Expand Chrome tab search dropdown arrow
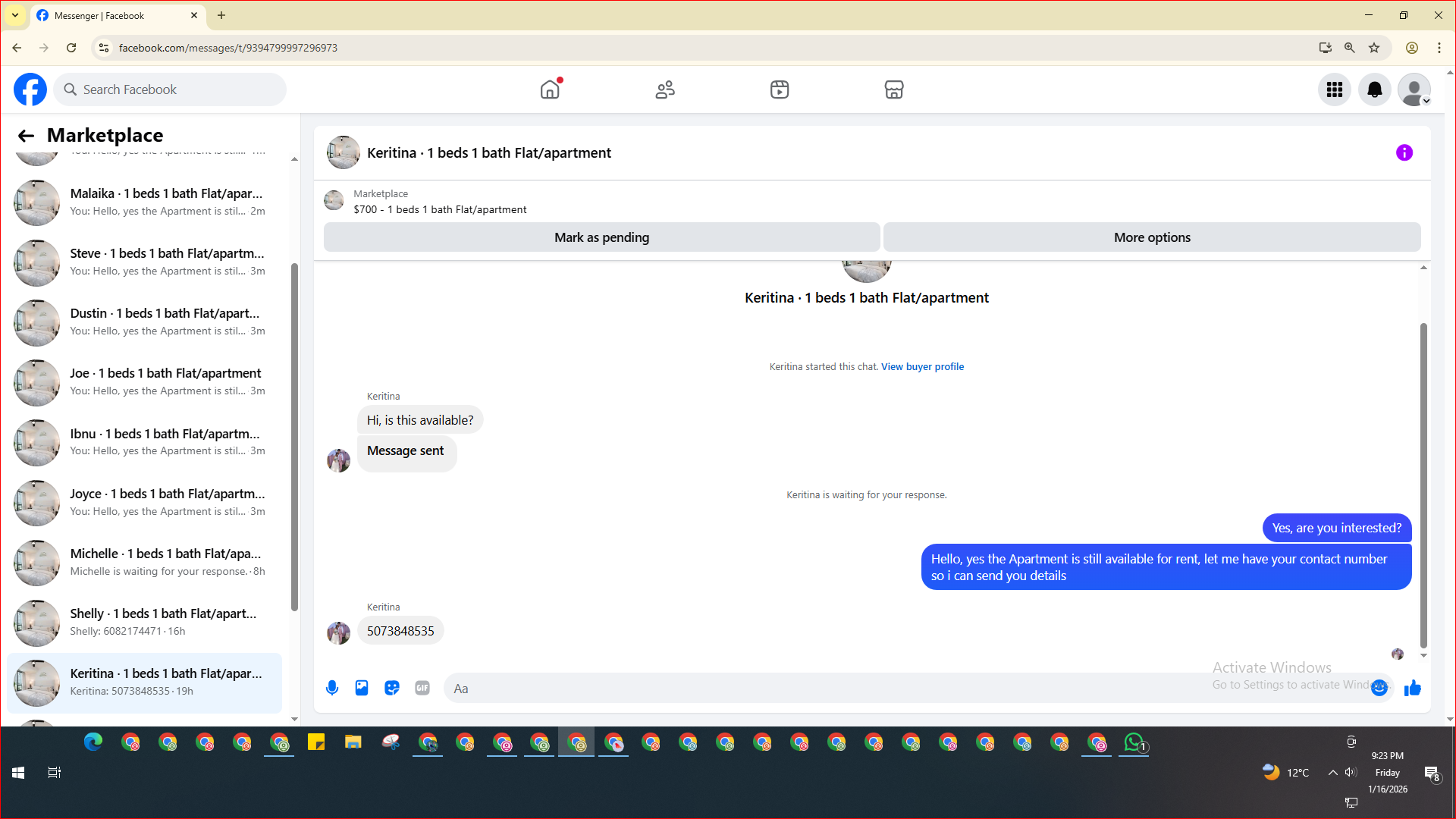 click(x=15, y=15)
